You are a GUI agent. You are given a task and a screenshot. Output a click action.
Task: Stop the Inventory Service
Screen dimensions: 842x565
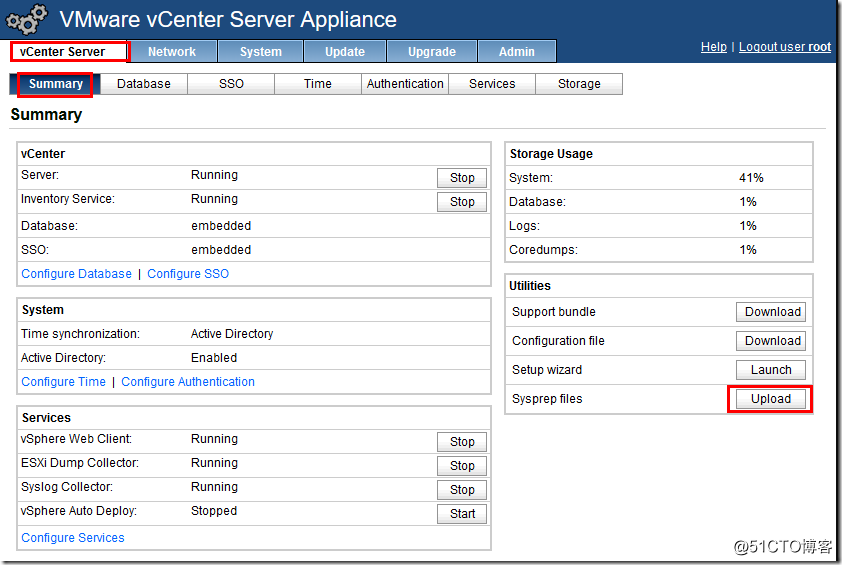click(462, 202)
